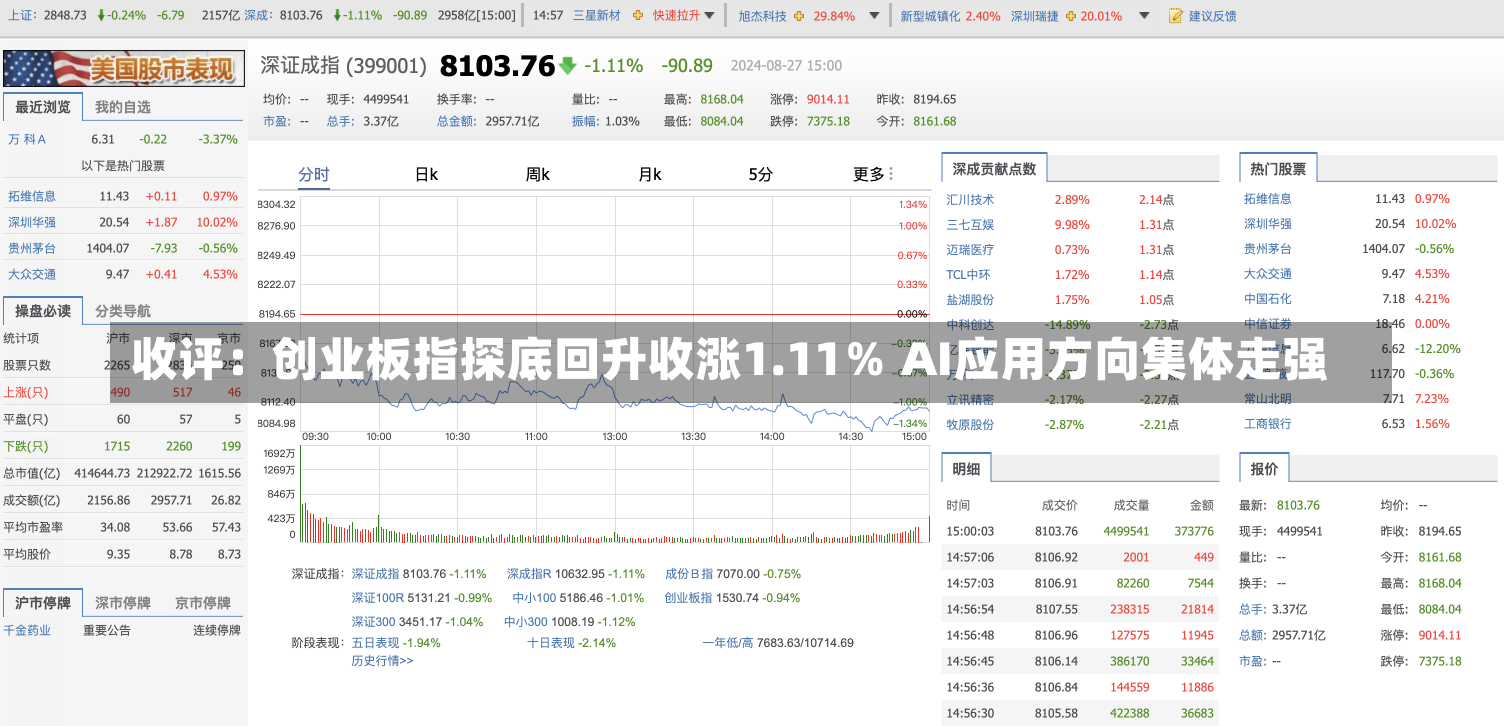Switch to the 5分 chart tab
The height and width of the screenshot is (726, 1504).
click(761, 174)
